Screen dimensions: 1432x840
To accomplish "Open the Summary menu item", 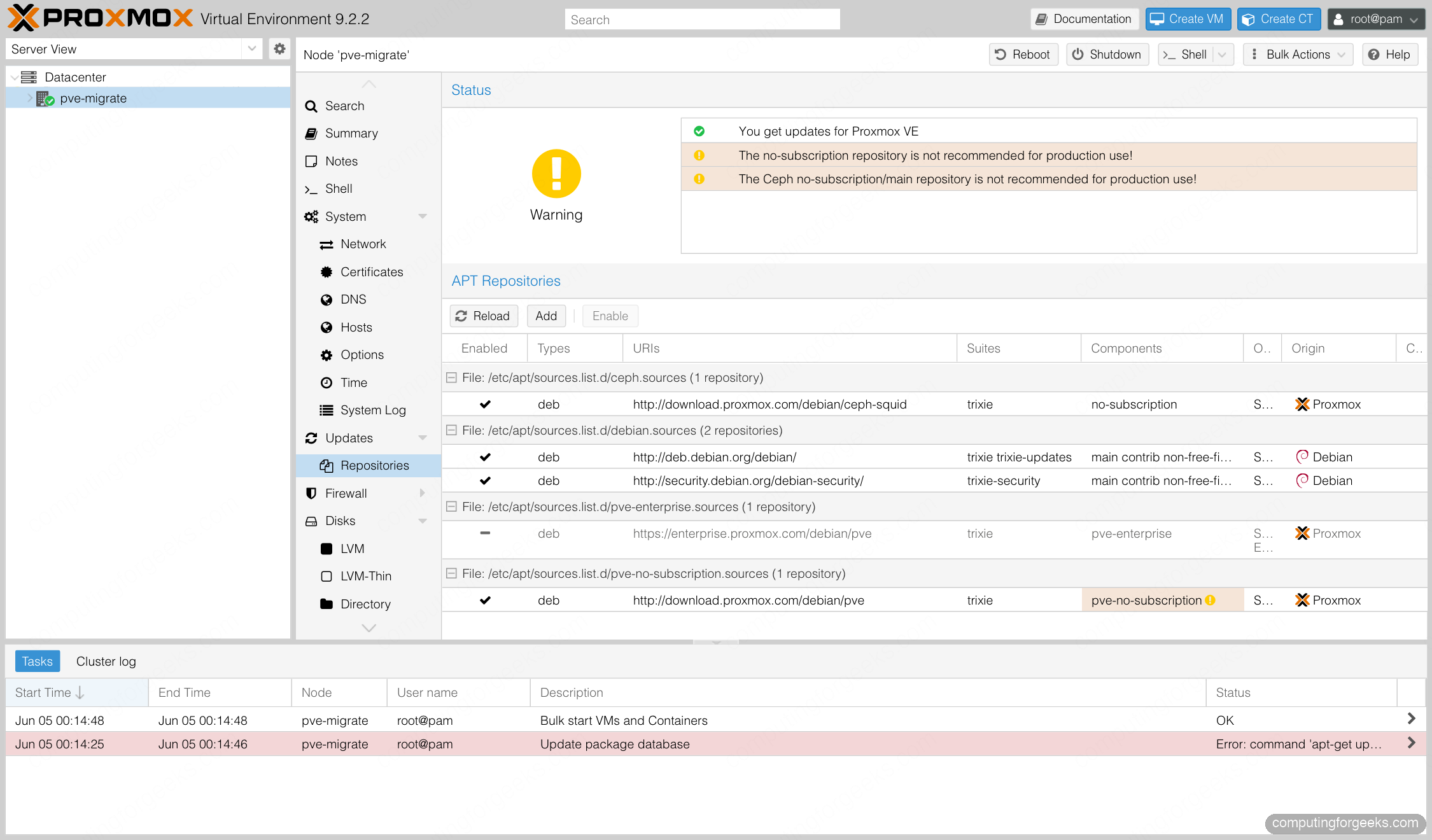I will [x=369, y=134].
